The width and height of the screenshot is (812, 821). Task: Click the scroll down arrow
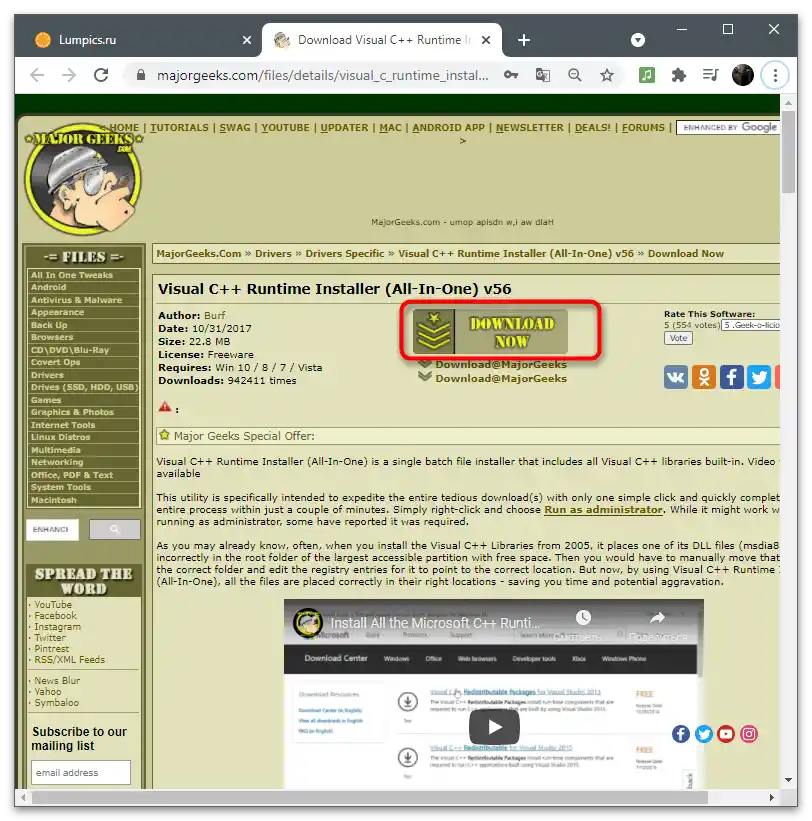coord(788,780)
